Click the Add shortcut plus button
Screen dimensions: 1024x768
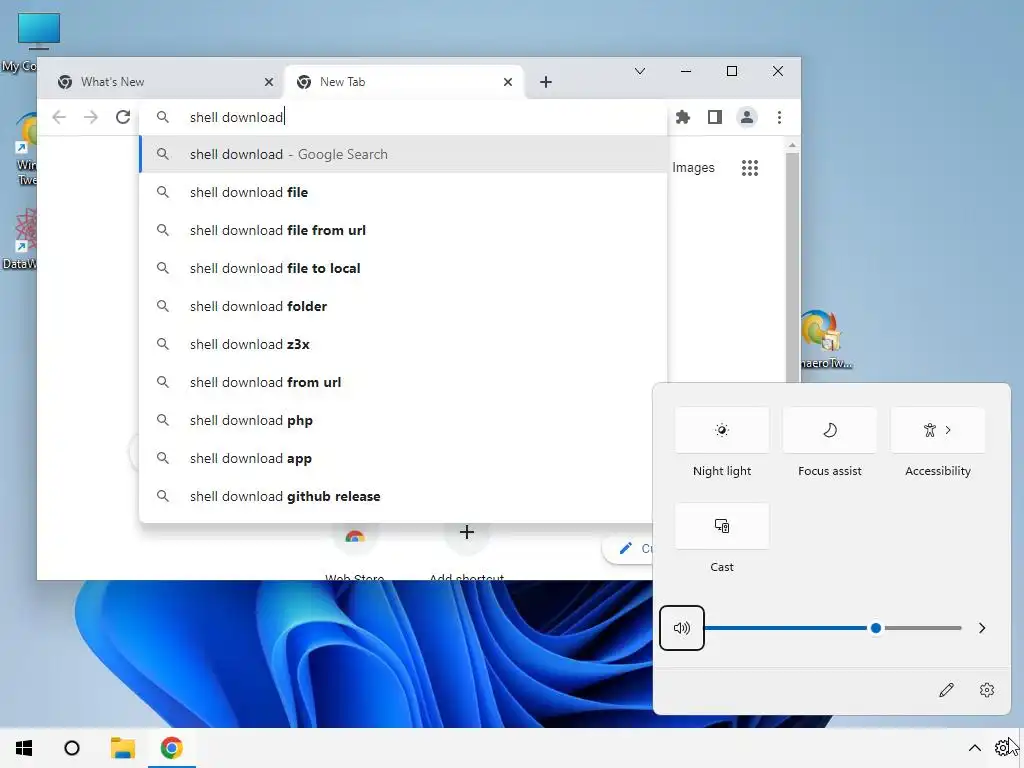point(466,532)
